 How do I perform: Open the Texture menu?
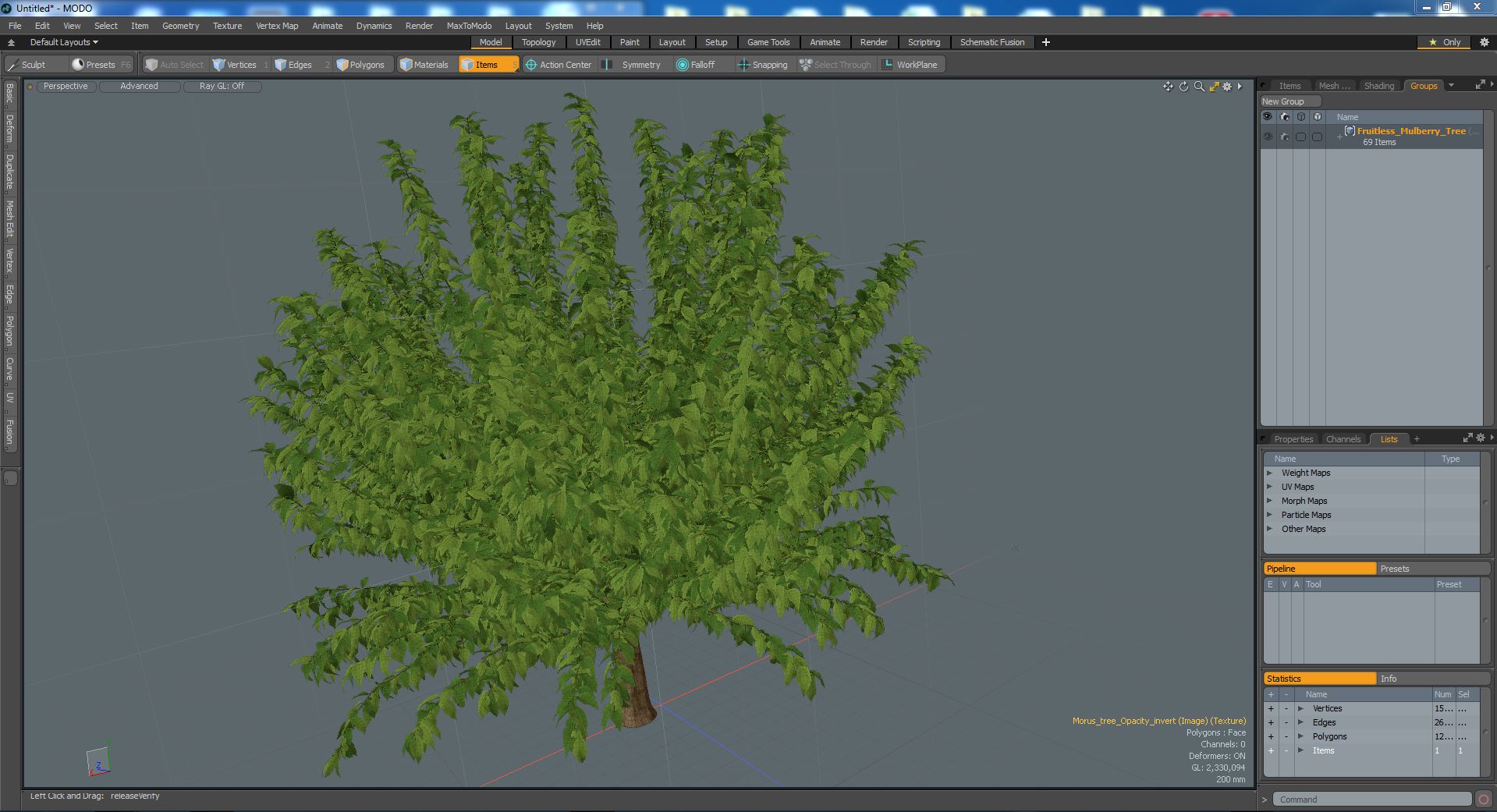tap(227, 26)
